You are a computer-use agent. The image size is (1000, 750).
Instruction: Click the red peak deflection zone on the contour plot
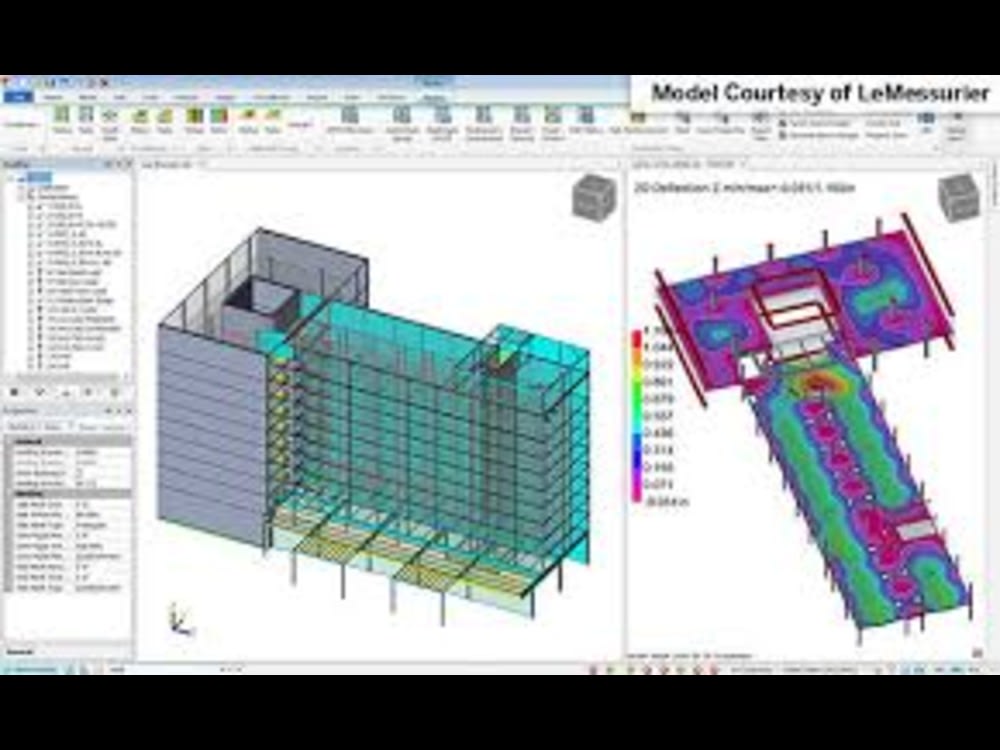[x=818, y=382]
